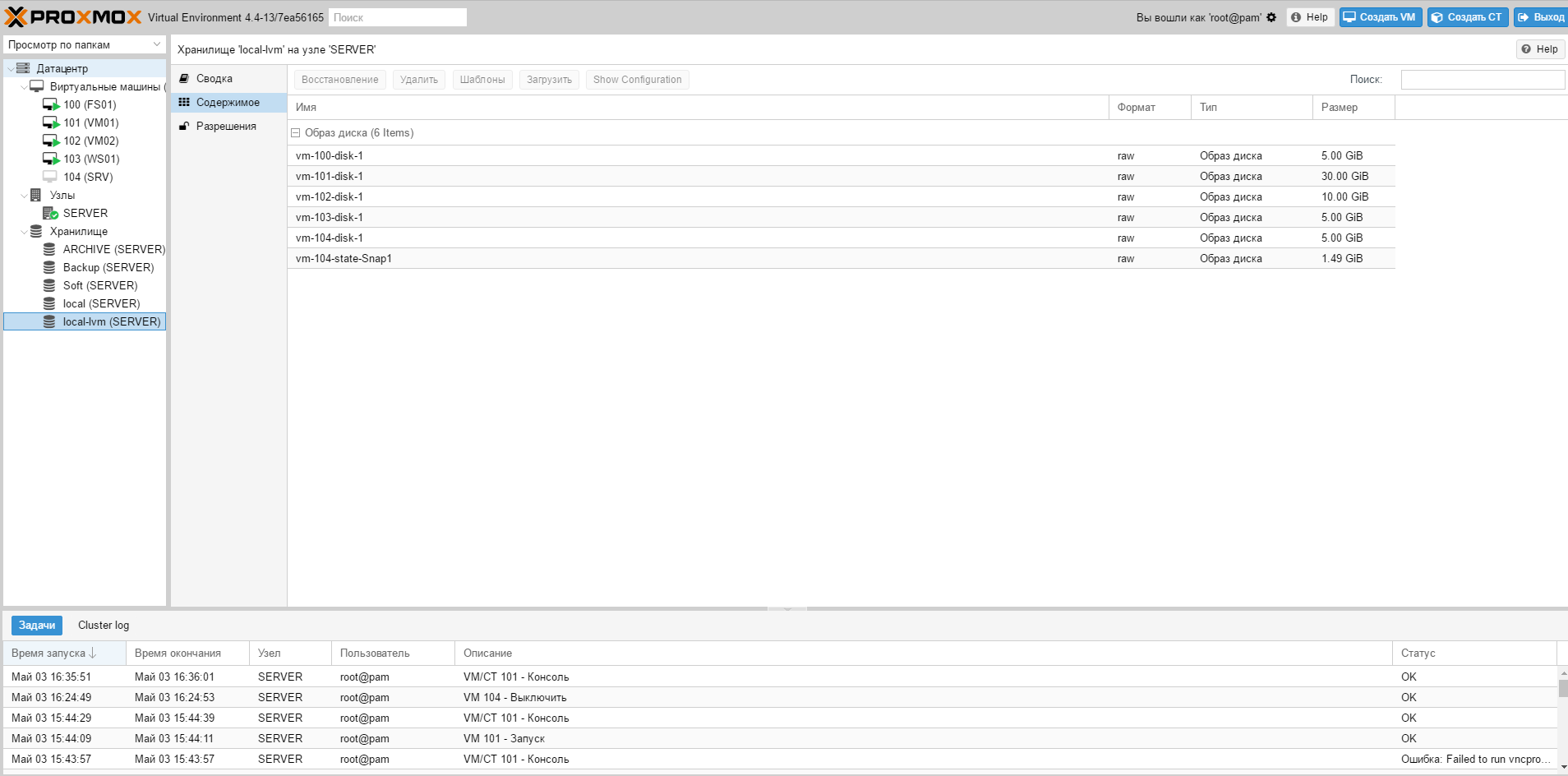Select the vm-104-disk-1 row
Screen dimensions: 1568x776
pyautogui.click(x=841, y=238)
